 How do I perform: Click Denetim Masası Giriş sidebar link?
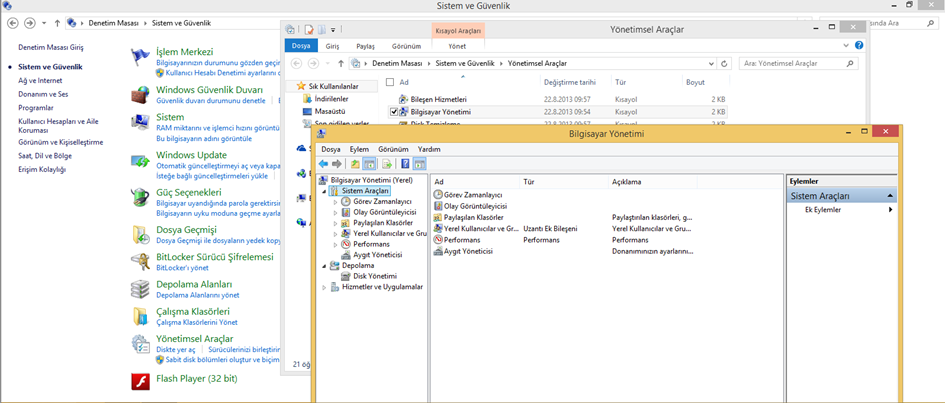pos(51,46)
